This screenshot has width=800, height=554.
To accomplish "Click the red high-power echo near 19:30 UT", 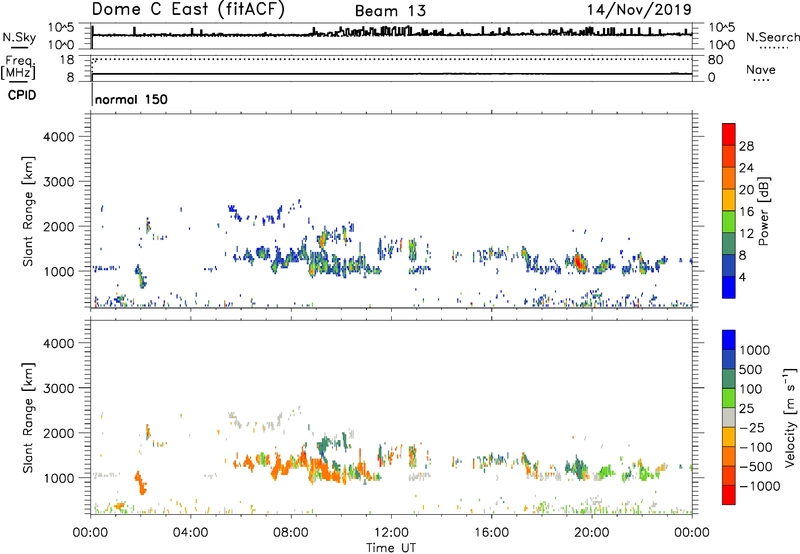I will click(x=579, y=262).
